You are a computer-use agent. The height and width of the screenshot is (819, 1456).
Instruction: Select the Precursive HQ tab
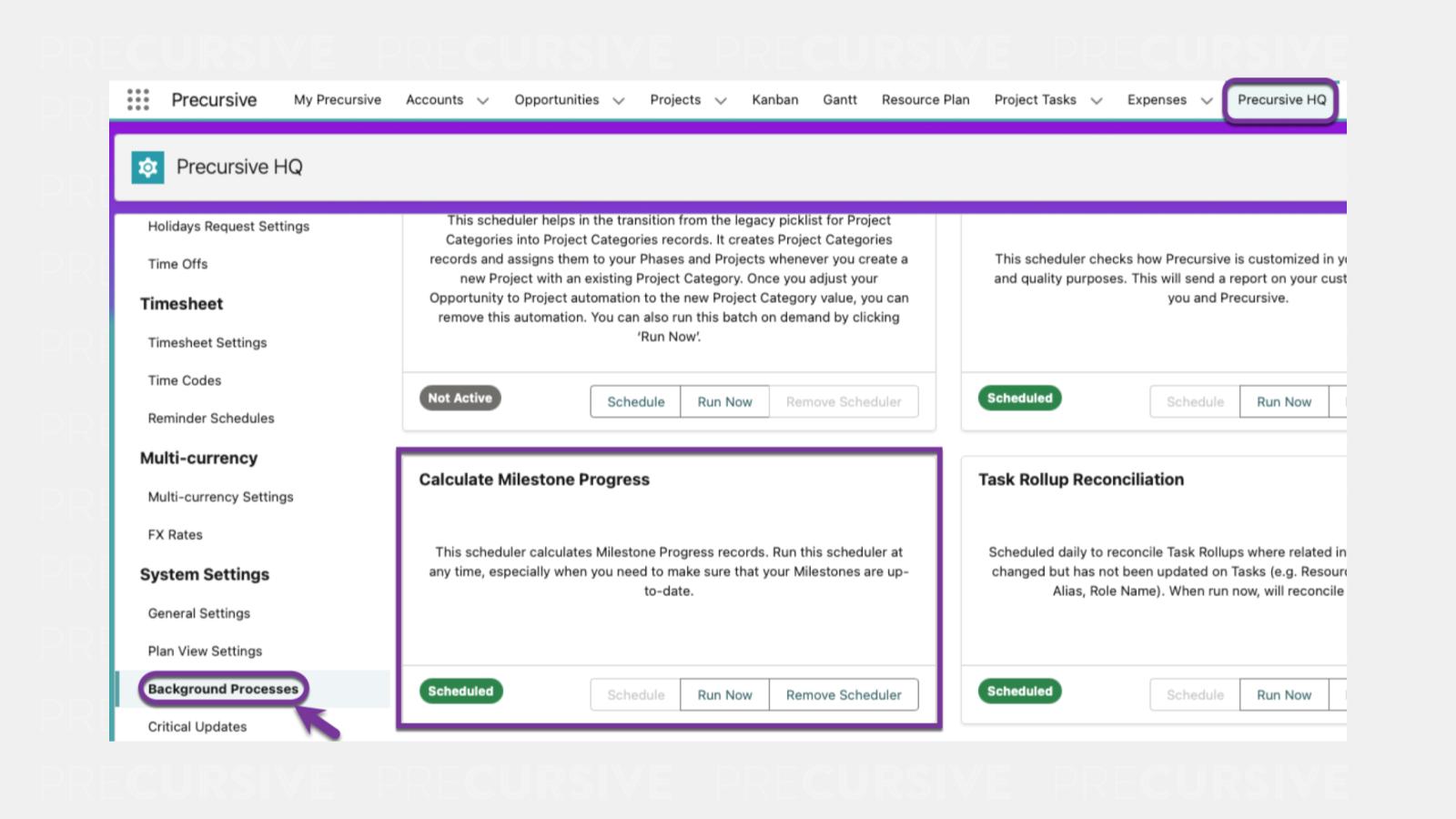click(1281, 100)
